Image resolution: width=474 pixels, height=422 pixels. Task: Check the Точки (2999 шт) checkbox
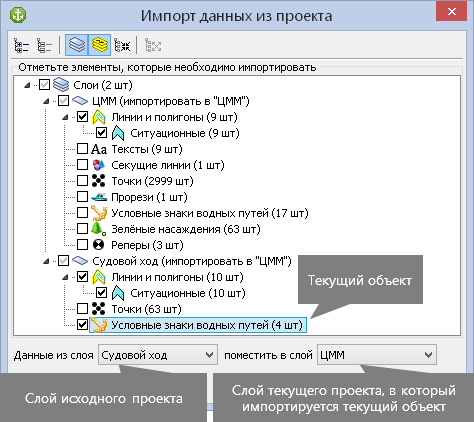coord(82,181)
